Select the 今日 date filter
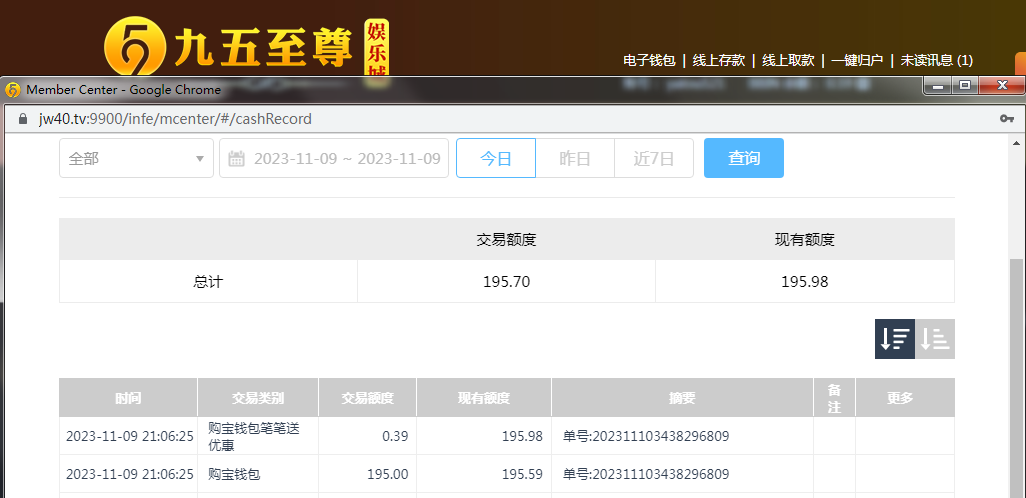This screenshot has height=498, width=1026. (x=496, y=158)
